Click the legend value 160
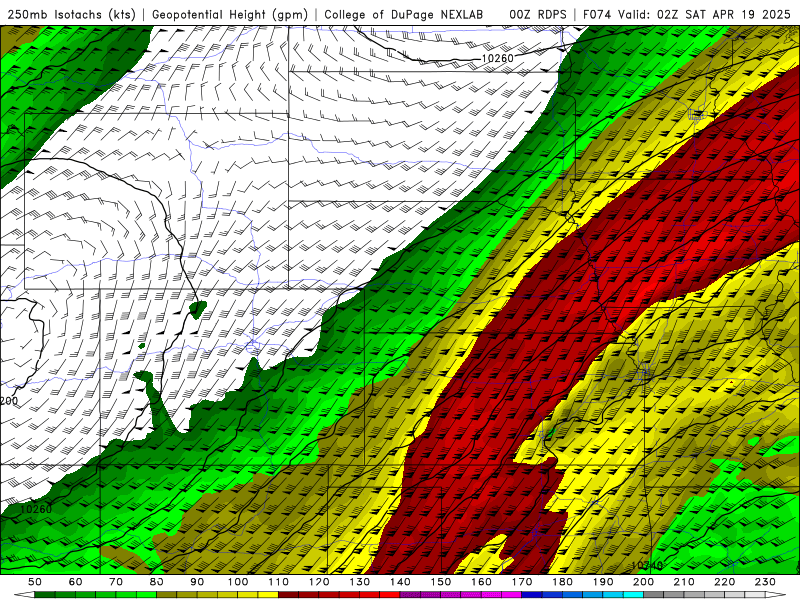 481,582
